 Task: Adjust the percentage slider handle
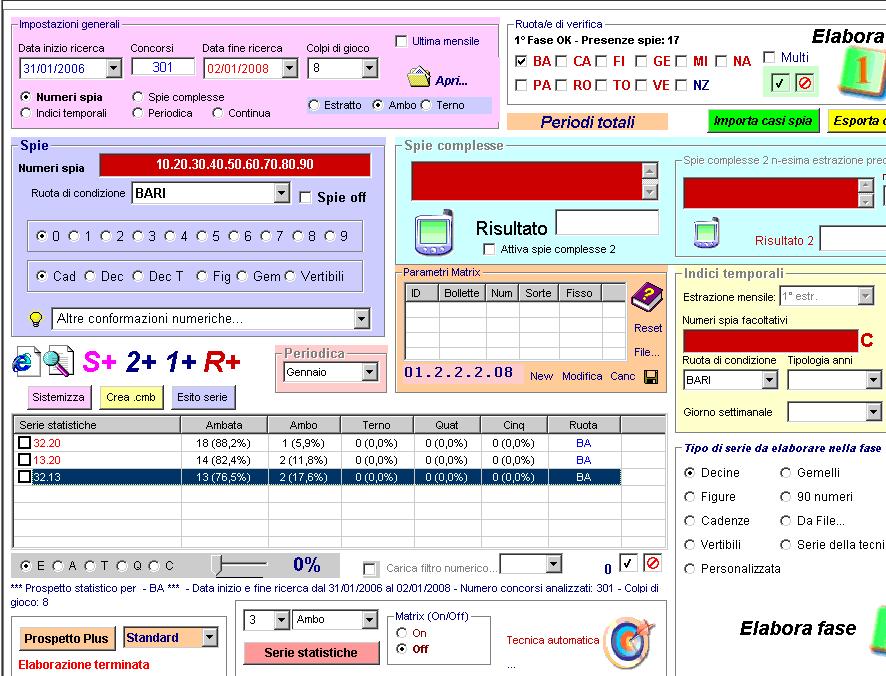click(217, 565)
